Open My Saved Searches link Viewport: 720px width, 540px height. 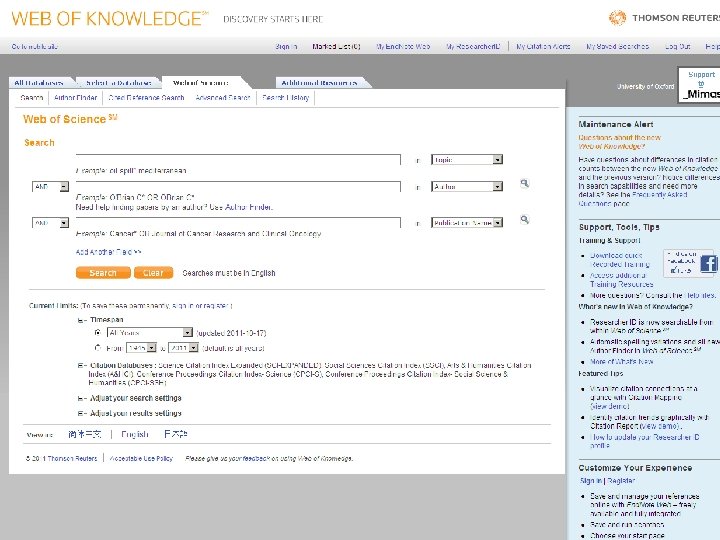coord(618,46)
